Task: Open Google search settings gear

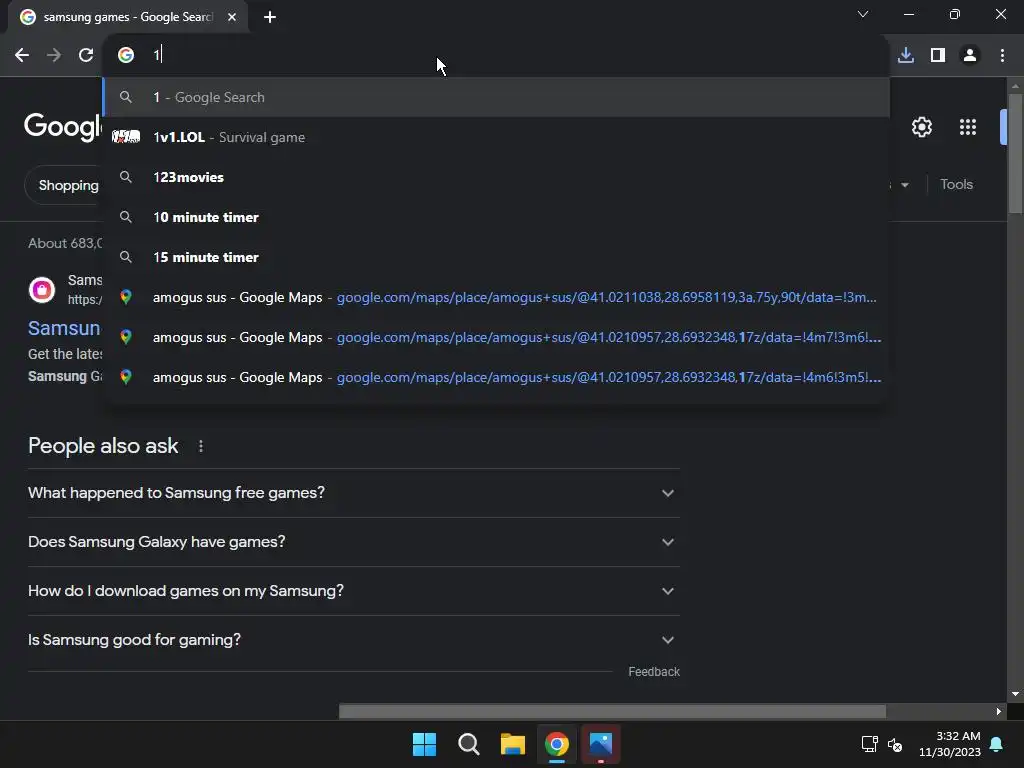Action: click(x=921, y=127)
